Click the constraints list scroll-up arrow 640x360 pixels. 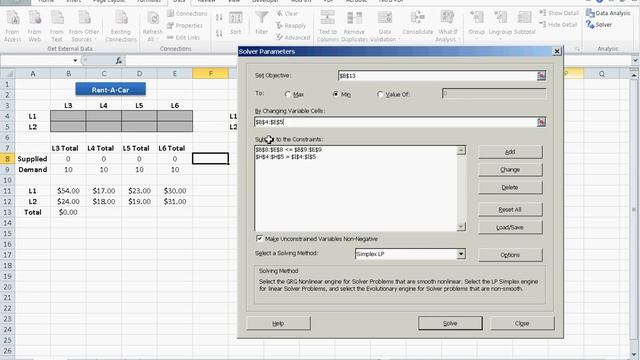(461, 150)
